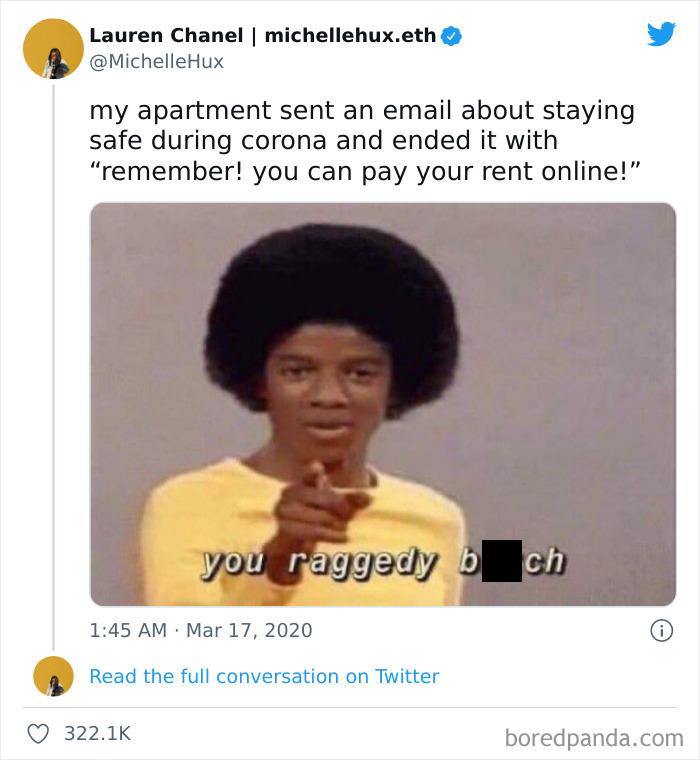Click the display name Lauren Chanel | michellehux.eth

pyautogui.click(x=263, y=35)
